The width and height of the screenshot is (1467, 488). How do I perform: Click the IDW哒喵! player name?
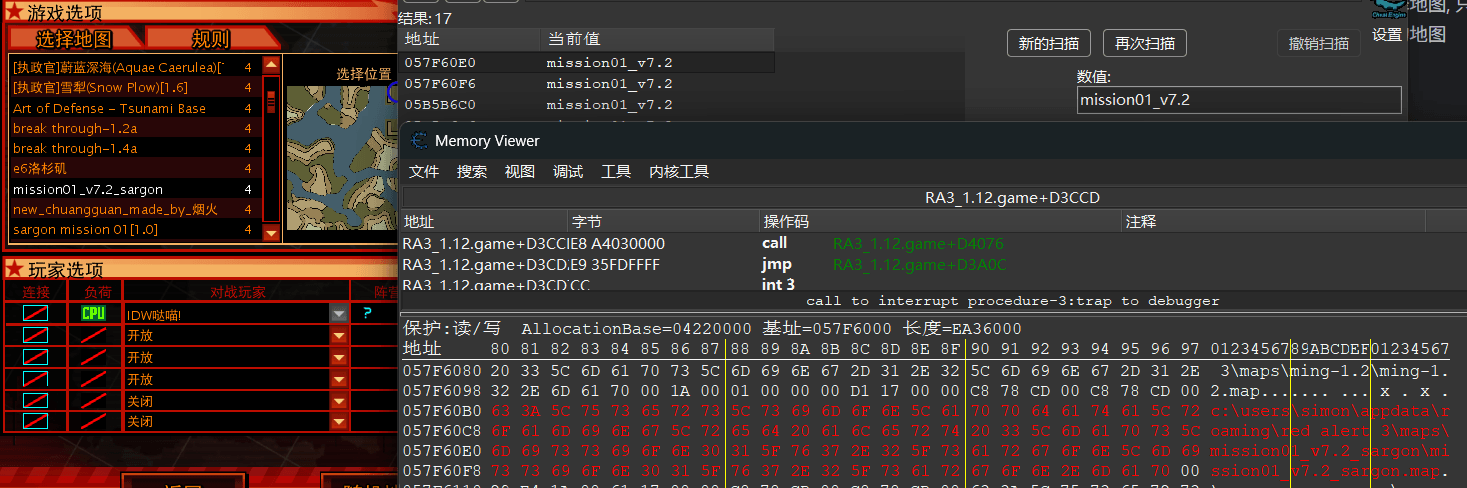click(153, 314)
